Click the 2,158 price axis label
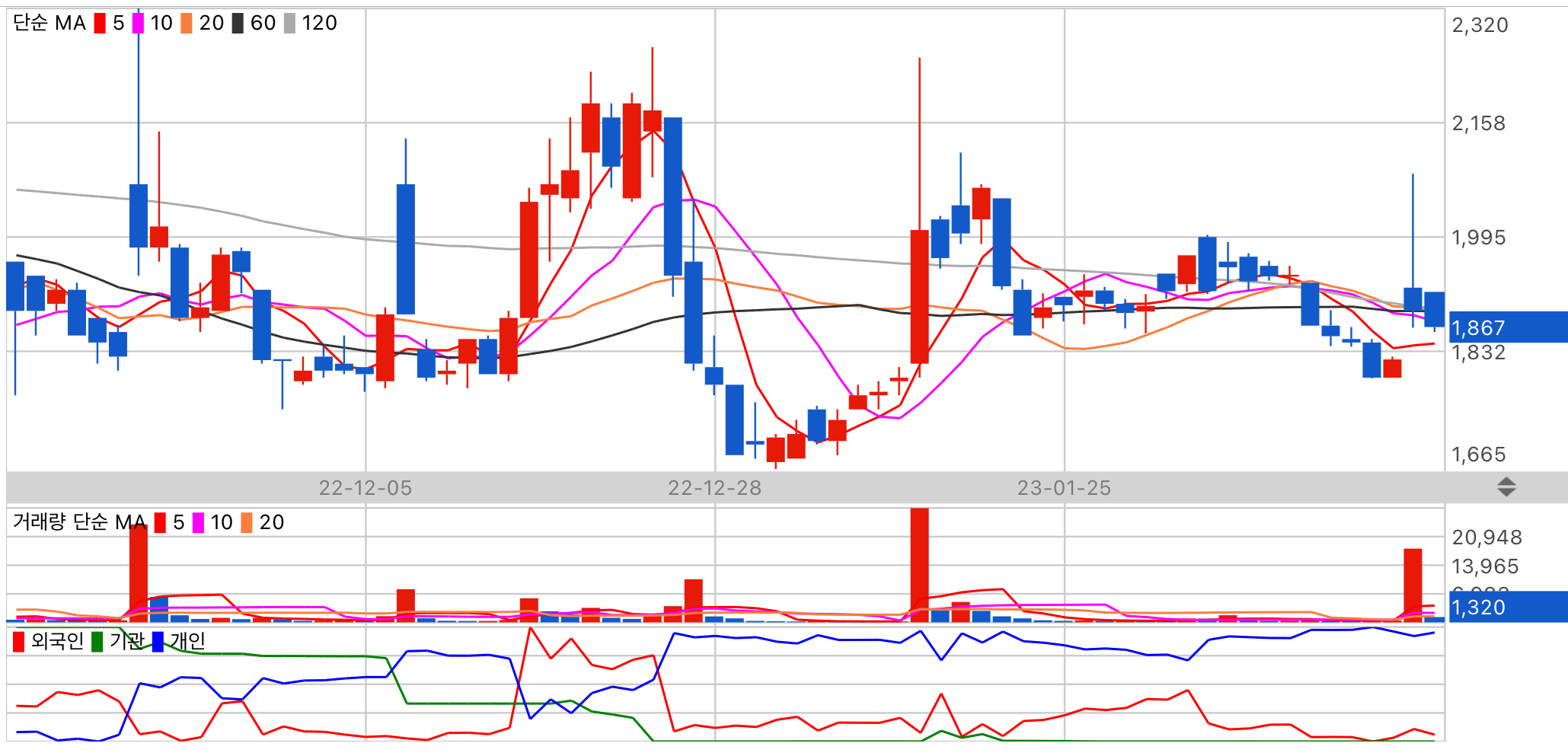The width and height of the screenshot is (1568, 756). [x=1478, y=123]
